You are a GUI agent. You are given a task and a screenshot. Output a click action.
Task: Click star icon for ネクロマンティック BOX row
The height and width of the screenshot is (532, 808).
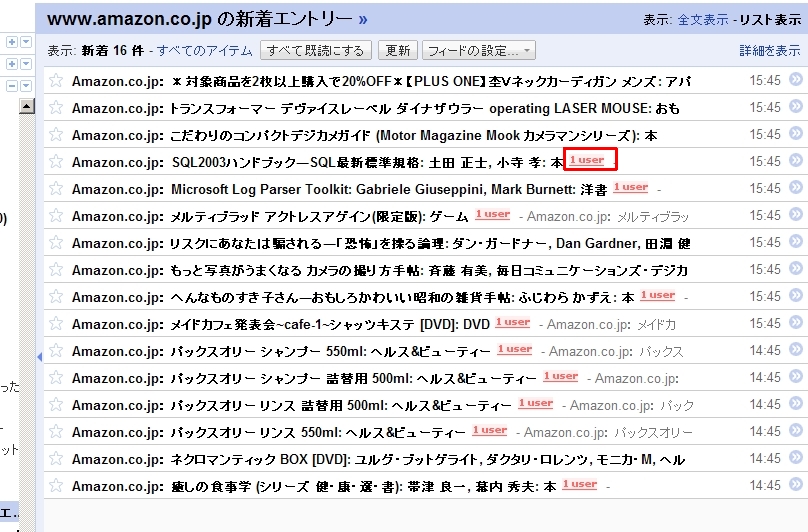coord(56,458)
